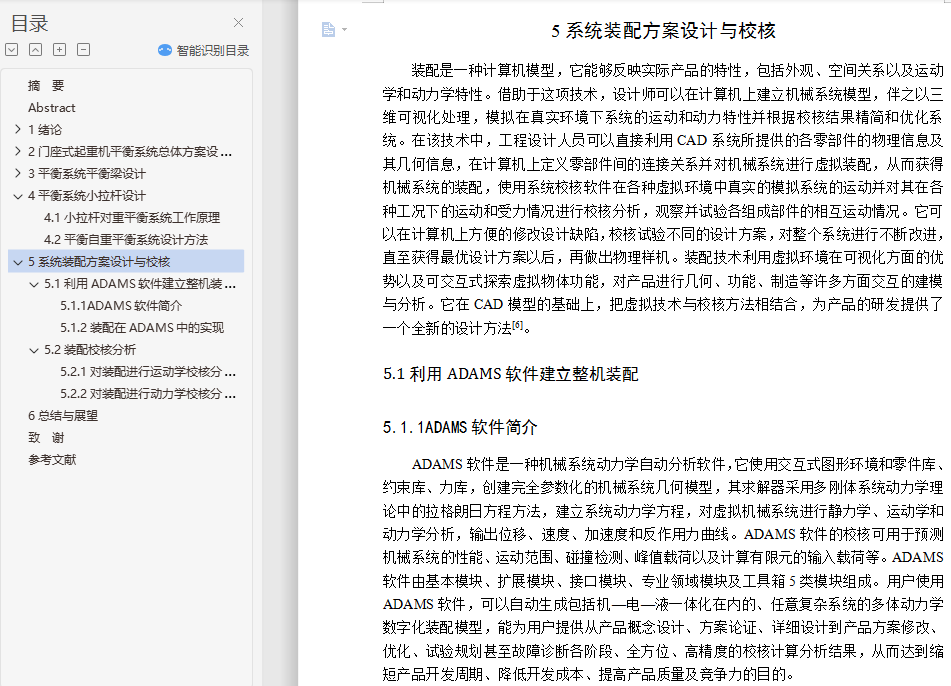Jump to the 致 谢 entry
The image size is (951, 686).
(x=46, y=437)
